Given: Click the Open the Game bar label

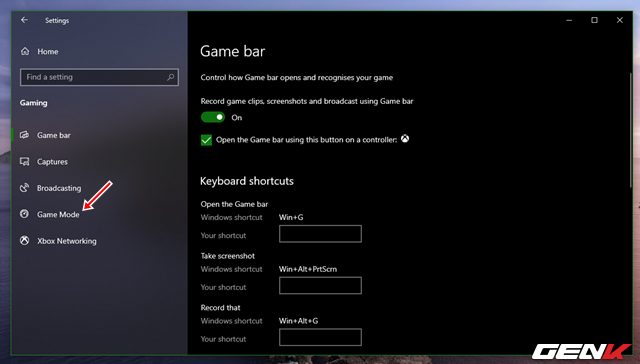Looking at the screenshot, I should pyautogui.click(x=234, y=204).
